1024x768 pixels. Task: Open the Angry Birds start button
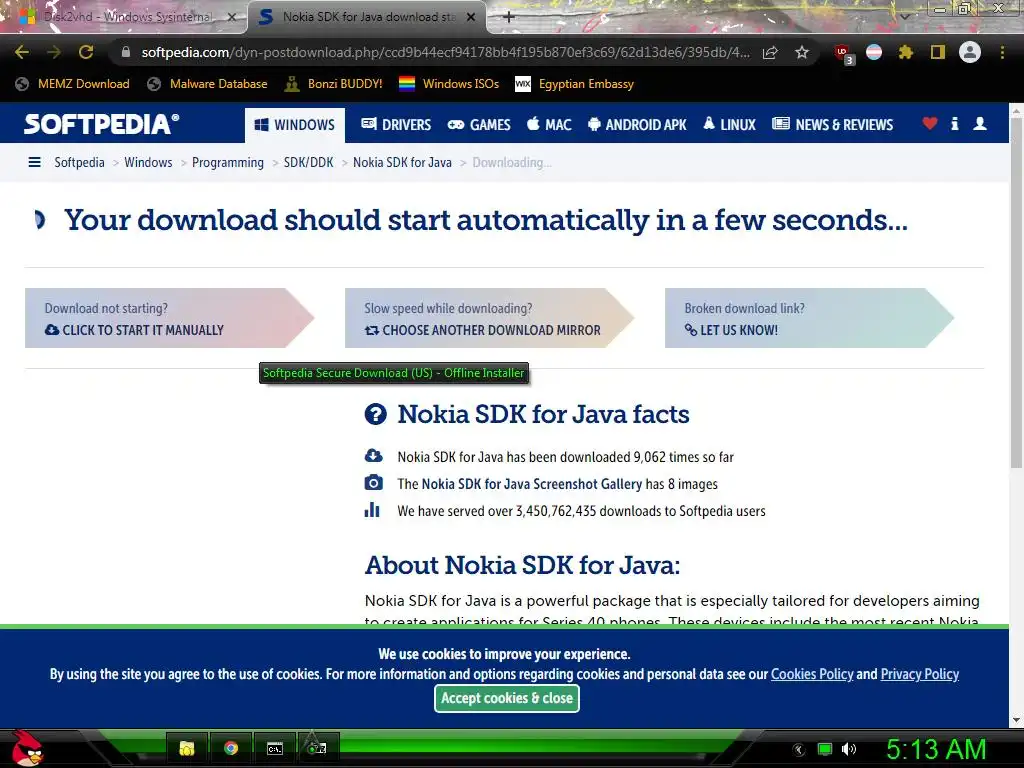[27, 748]
